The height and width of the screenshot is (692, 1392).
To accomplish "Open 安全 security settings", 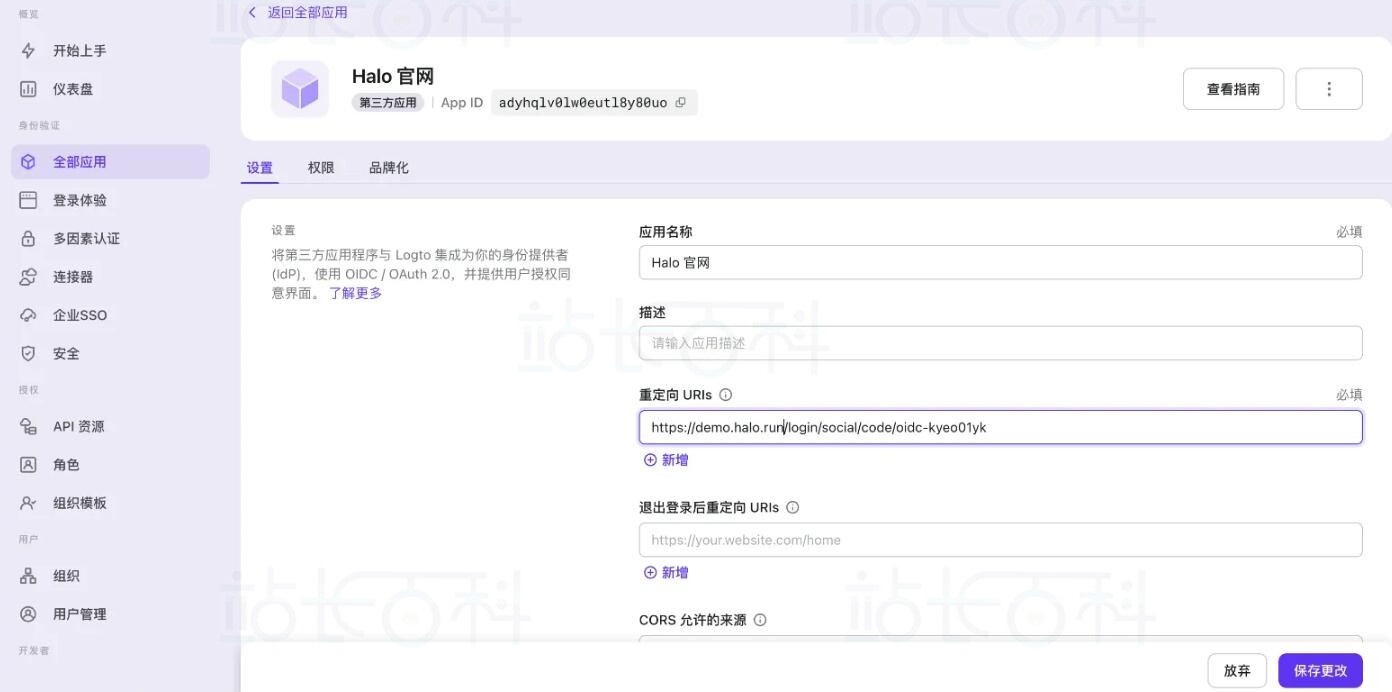I will 66,353.
